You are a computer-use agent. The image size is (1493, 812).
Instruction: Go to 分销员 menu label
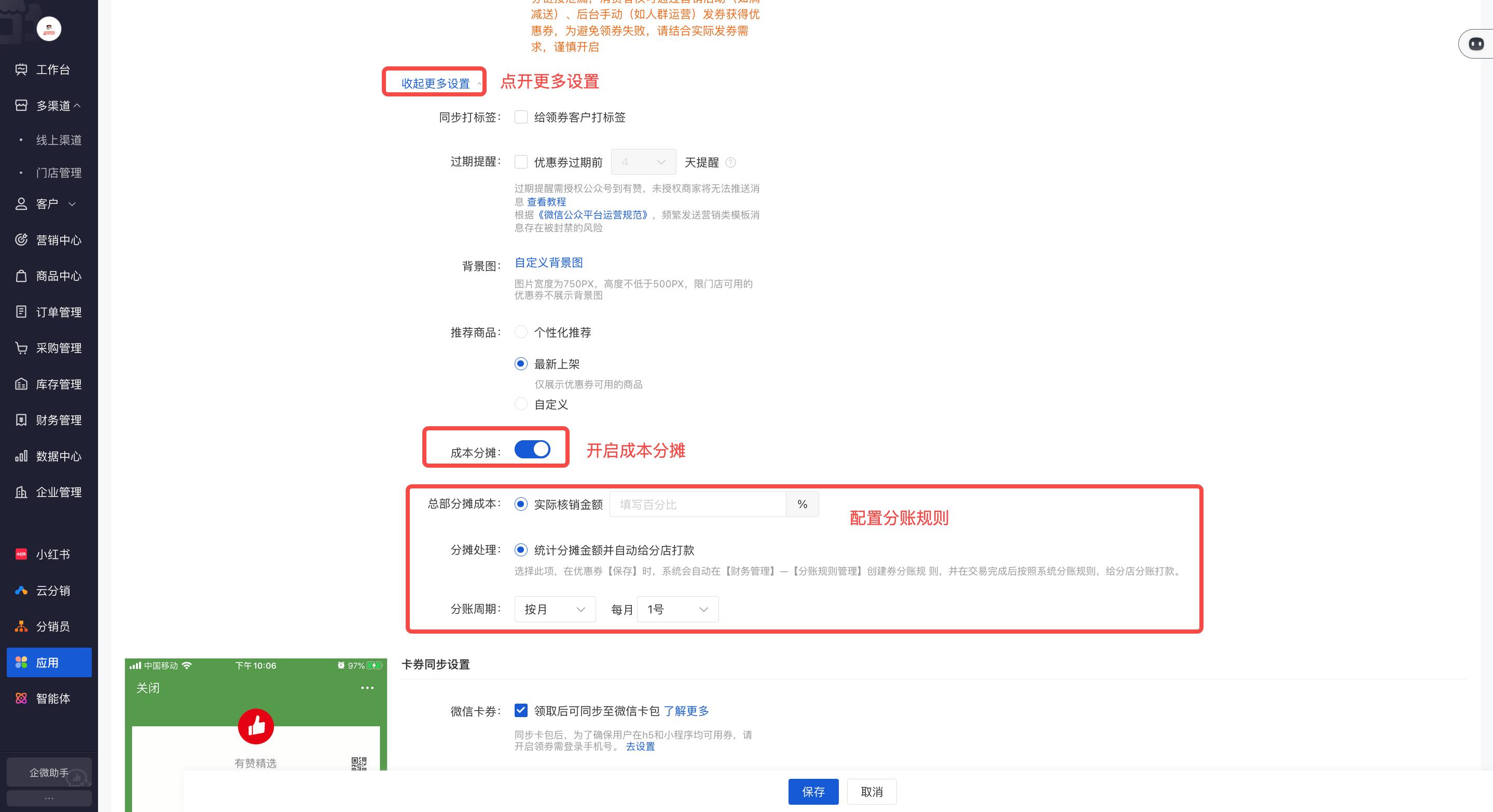tap(53, 626)
